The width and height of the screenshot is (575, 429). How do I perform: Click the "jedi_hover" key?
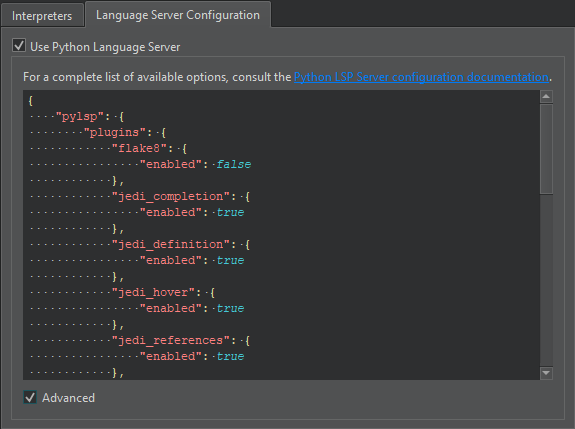click(x=153, y=293)
